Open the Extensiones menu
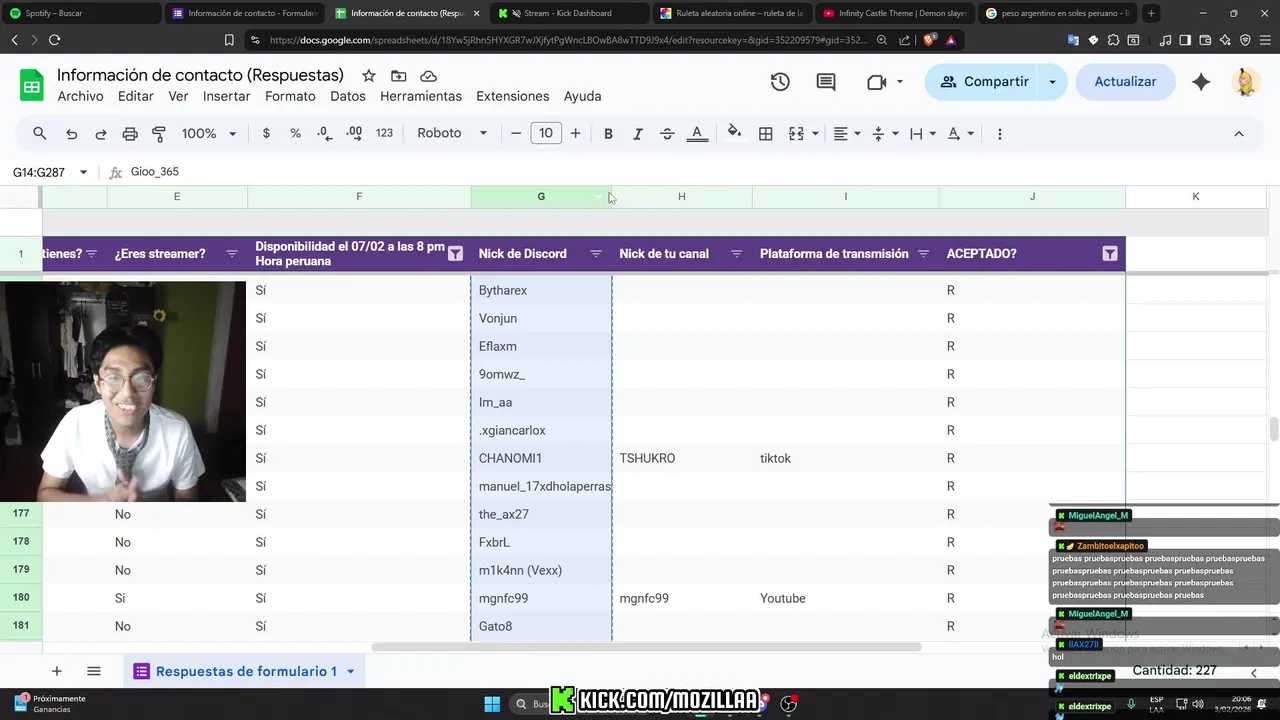This screenshot has height=720, width=1280. pos(512,96)
